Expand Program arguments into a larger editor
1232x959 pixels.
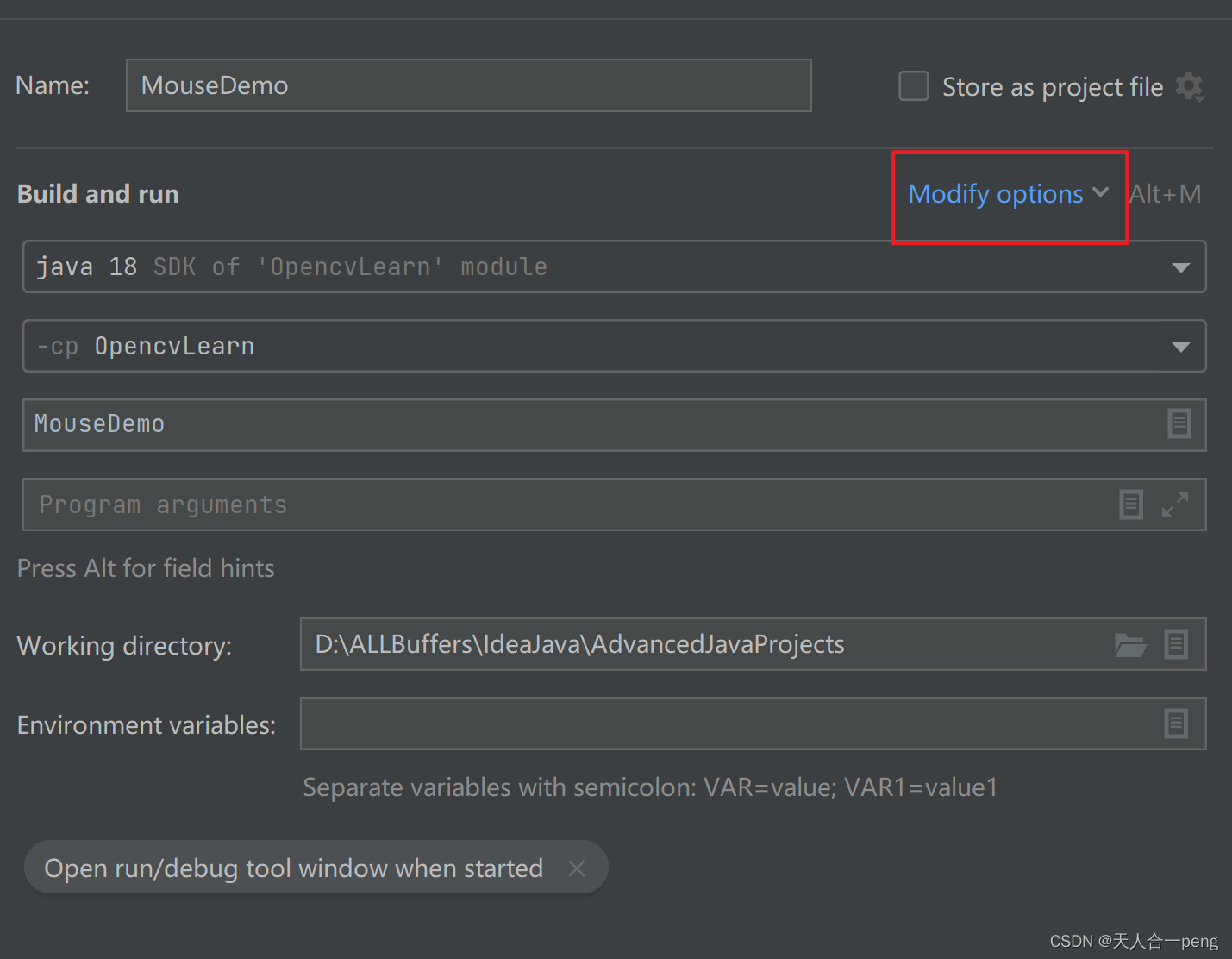coord(1176,505)
